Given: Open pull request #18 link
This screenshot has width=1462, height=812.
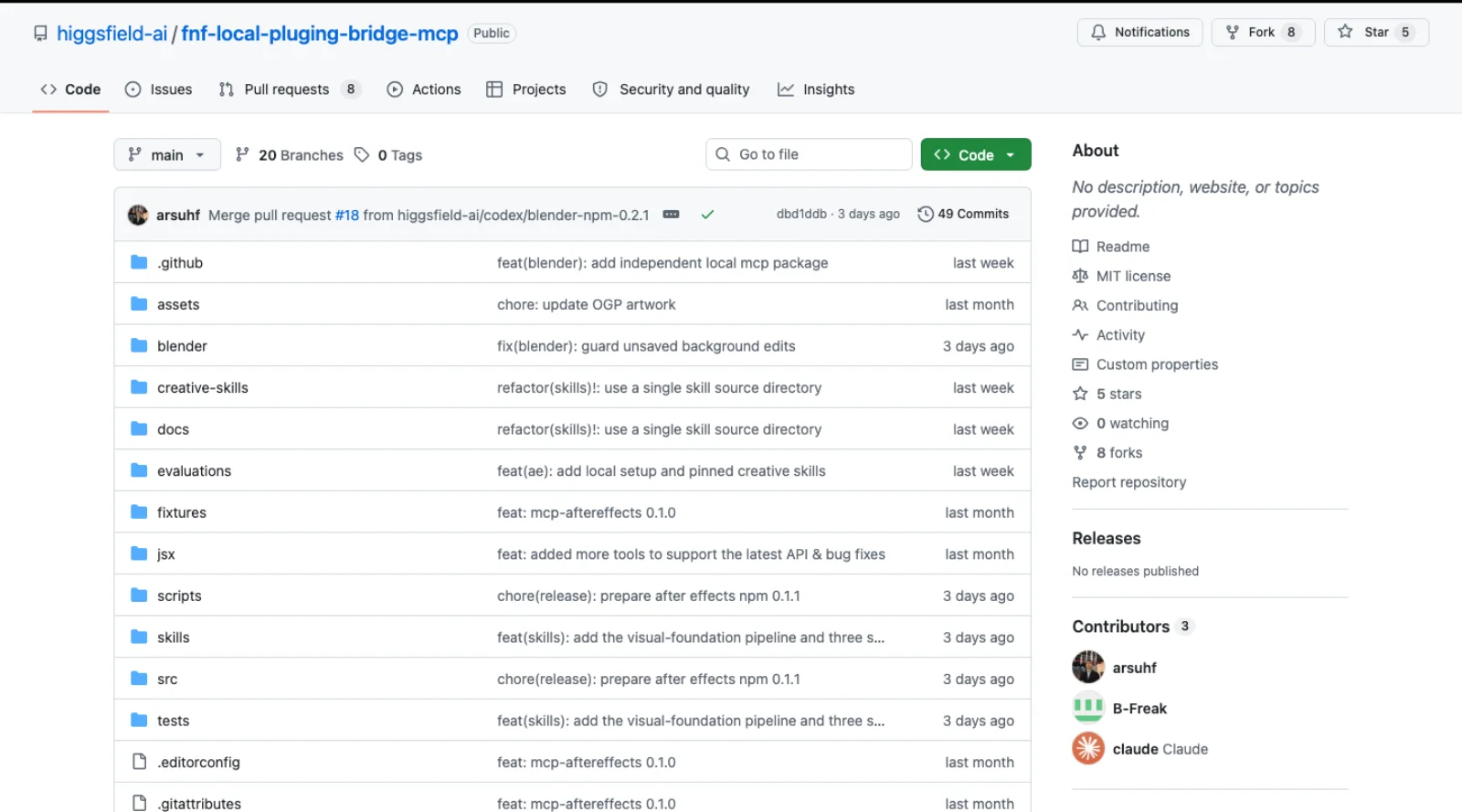Looking at the screenshot, I should tap(347, 215).
